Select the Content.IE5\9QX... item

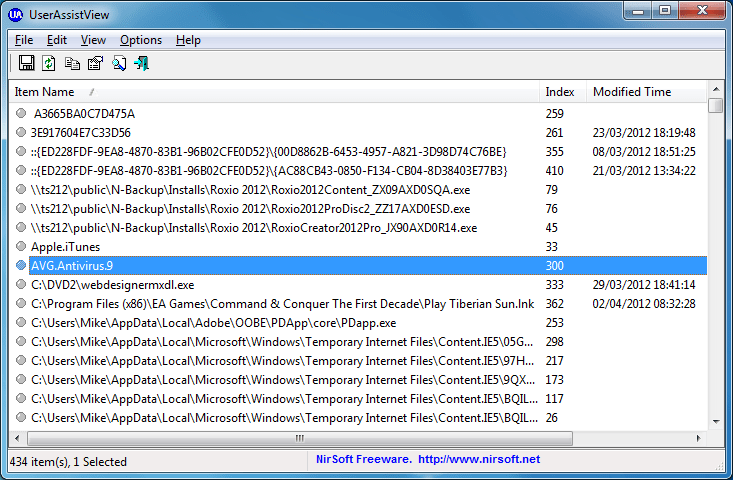[x=358, y=380]
